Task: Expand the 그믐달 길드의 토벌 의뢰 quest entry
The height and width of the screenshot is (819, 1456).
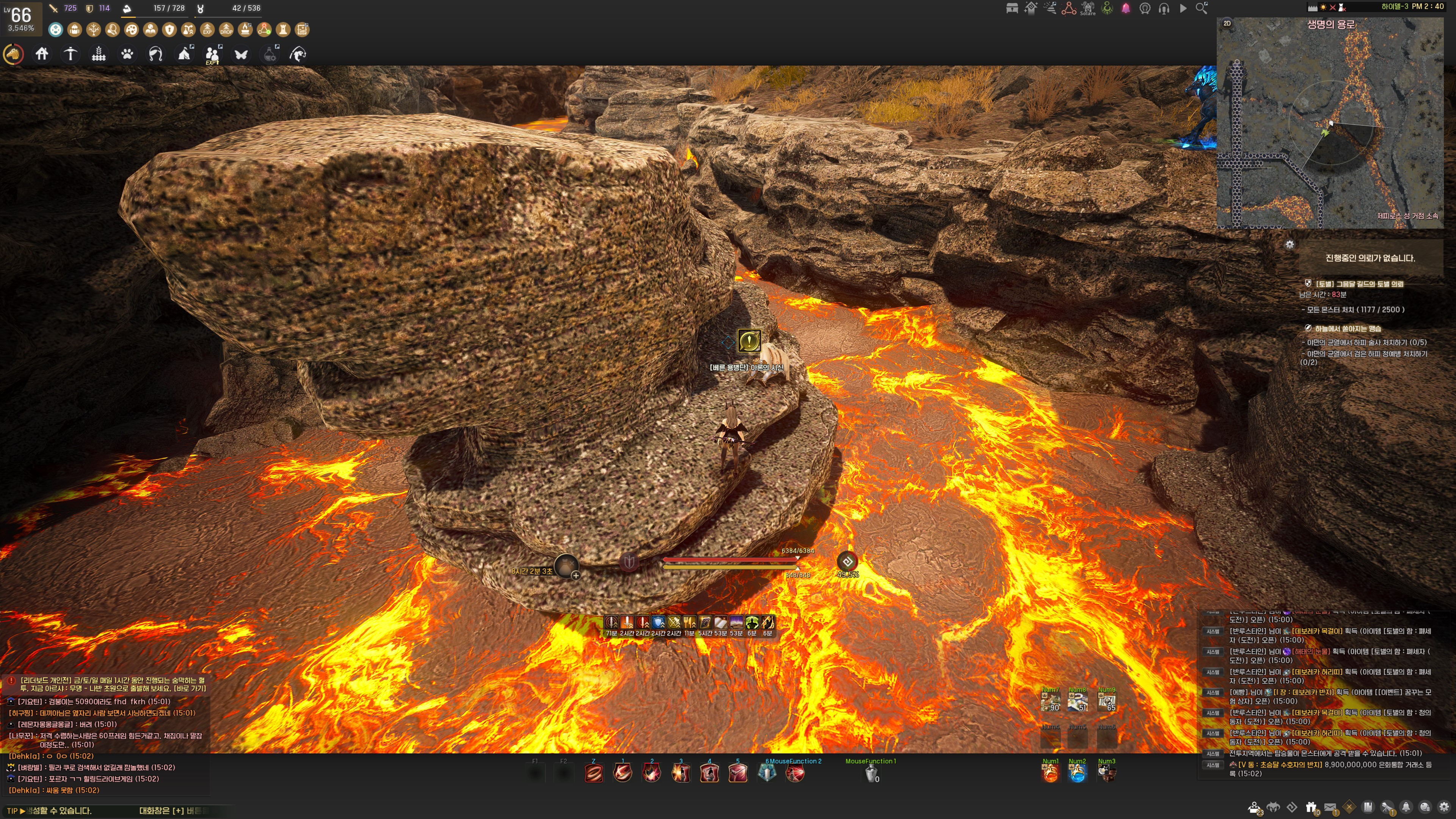Action: pyautogui.click(x=1359, y=284)
